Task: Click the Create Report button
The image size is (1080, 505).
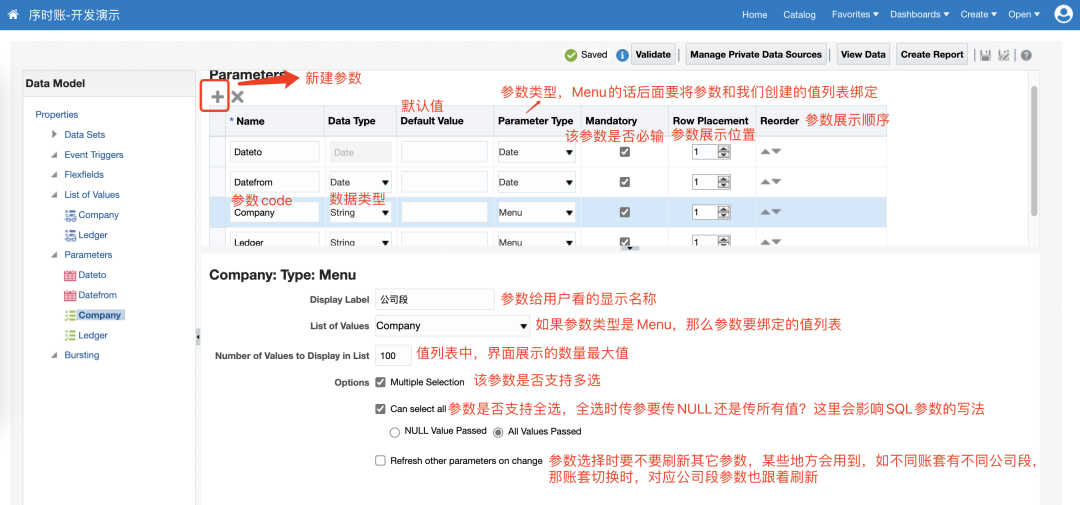Action: 932,54
